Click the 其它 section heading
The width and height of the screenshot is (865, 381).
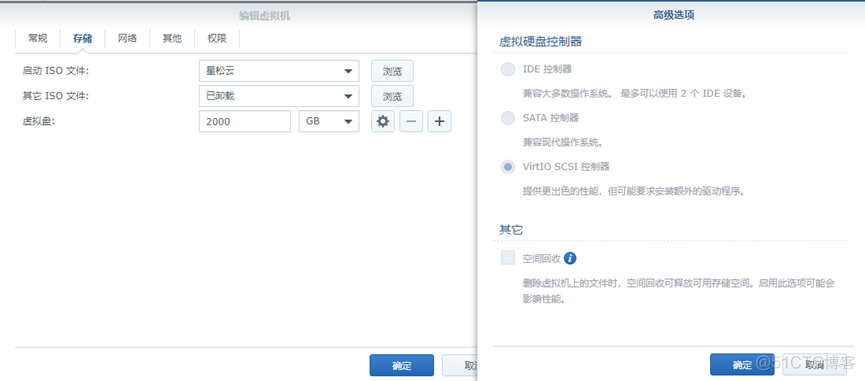(511, 230)
